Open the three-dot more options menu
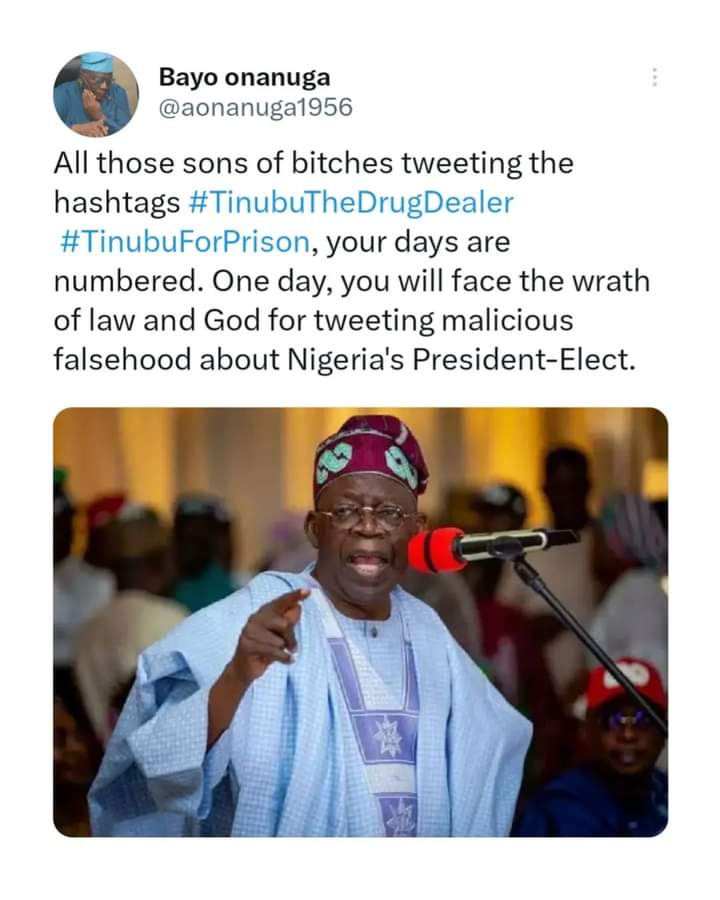The height and width of the screenshot is (900, 720). 654,77
